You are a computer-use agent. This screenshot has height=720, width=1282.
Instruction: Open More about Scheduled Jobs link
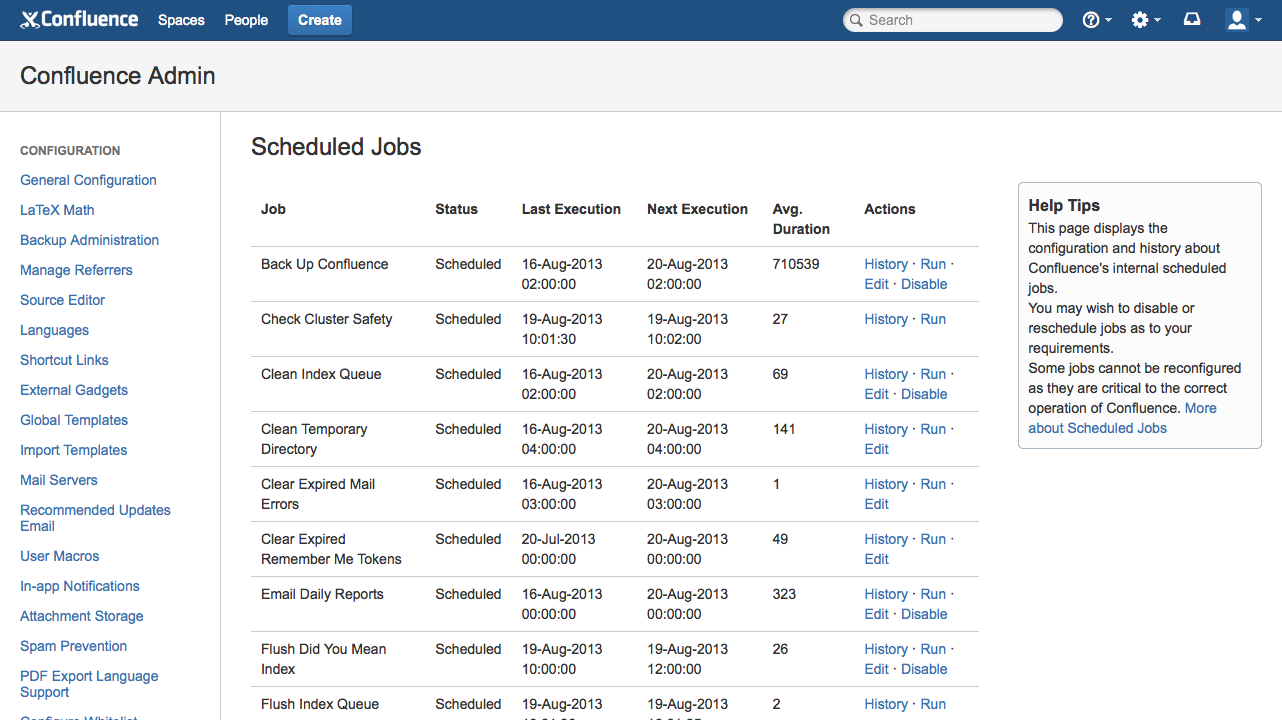pyautogui.click(x=1097, y=428)
